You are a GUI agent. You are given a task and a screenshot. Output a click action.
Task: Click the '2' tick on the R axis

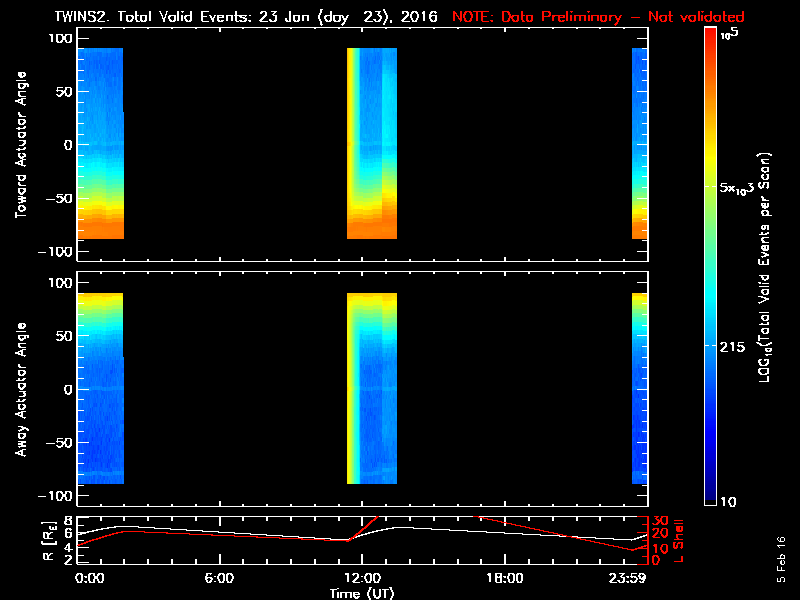click(x=66, y=560)
